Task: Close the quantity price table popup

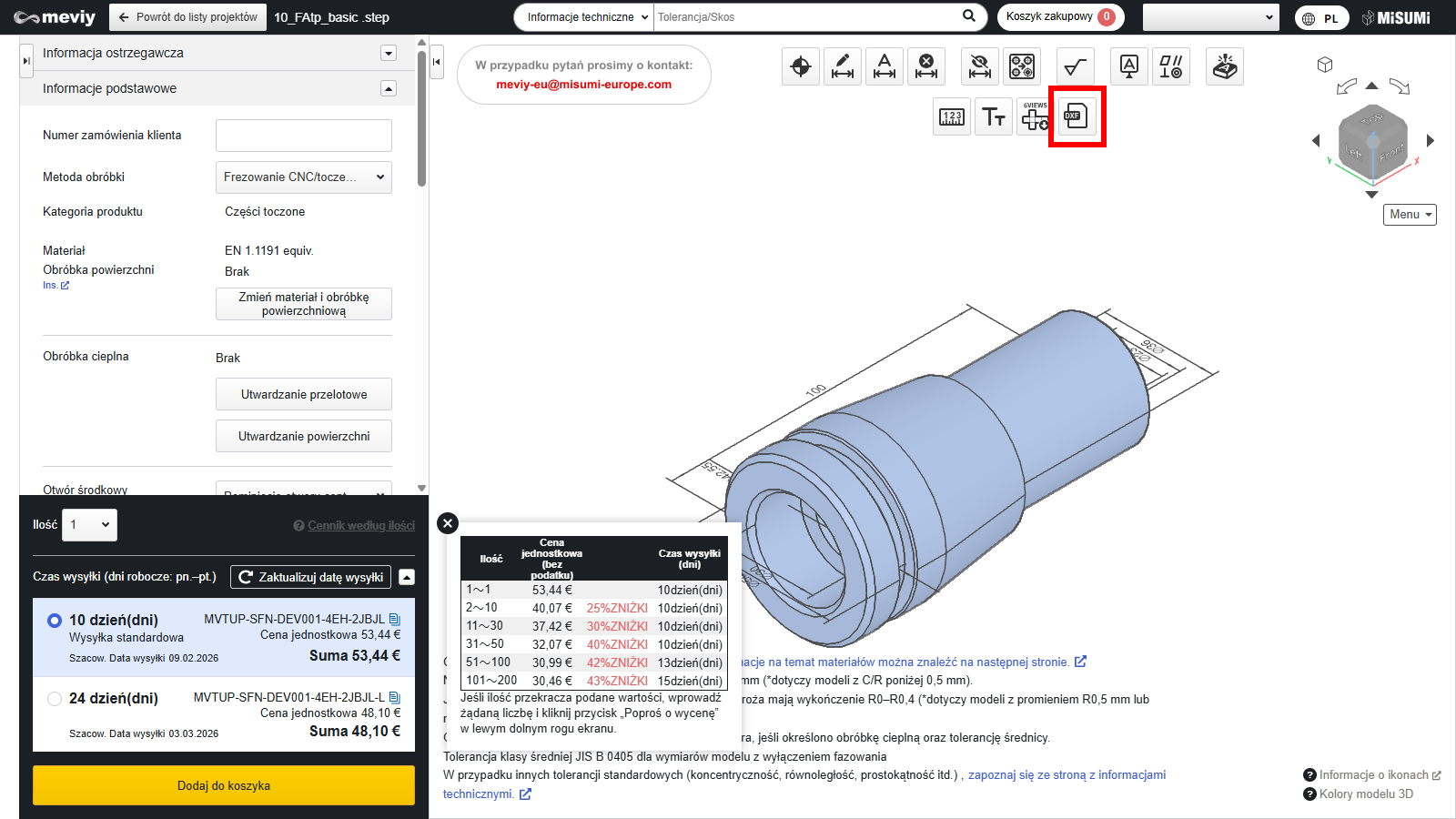Action: pyautogui.click(x=447, y=523)
